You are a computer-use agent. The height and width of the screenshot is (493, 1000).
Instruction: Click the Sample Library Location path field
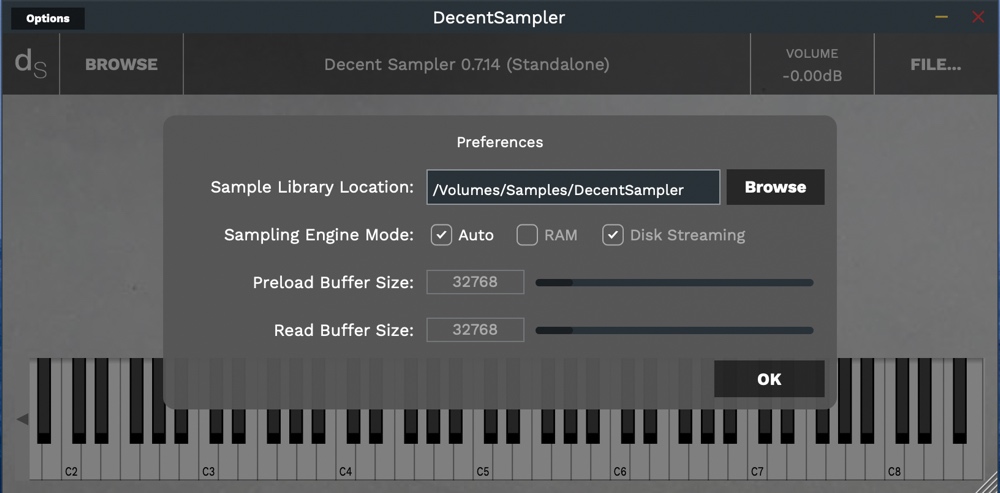pyautogui.click(x=573, y=188)
